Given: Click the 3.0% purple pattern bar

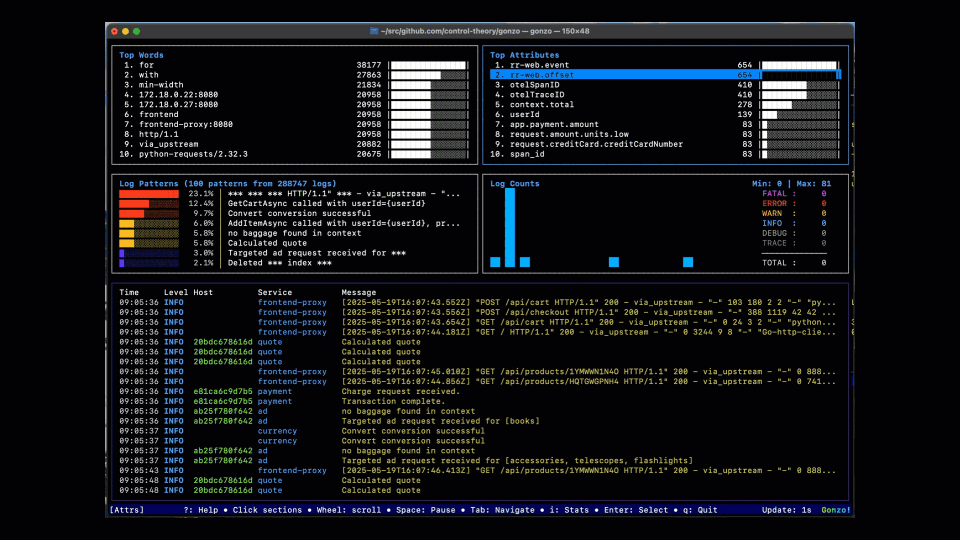Looking at the screenshot, I should click(149, 253).
